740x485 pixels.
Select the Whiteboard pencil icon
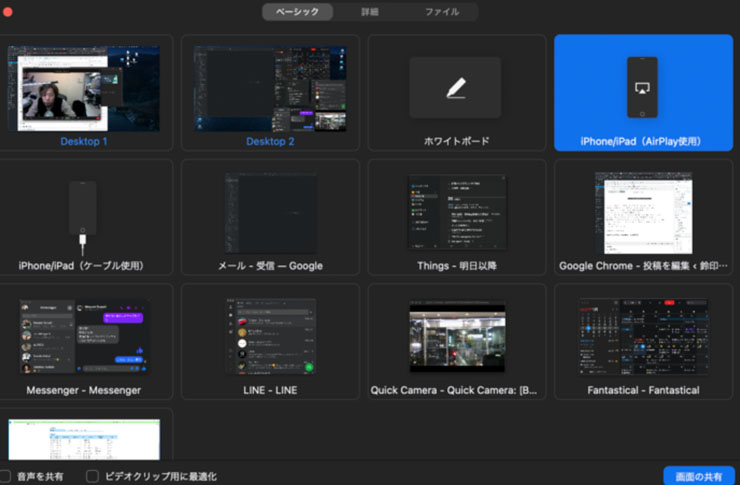click(455, 88)
